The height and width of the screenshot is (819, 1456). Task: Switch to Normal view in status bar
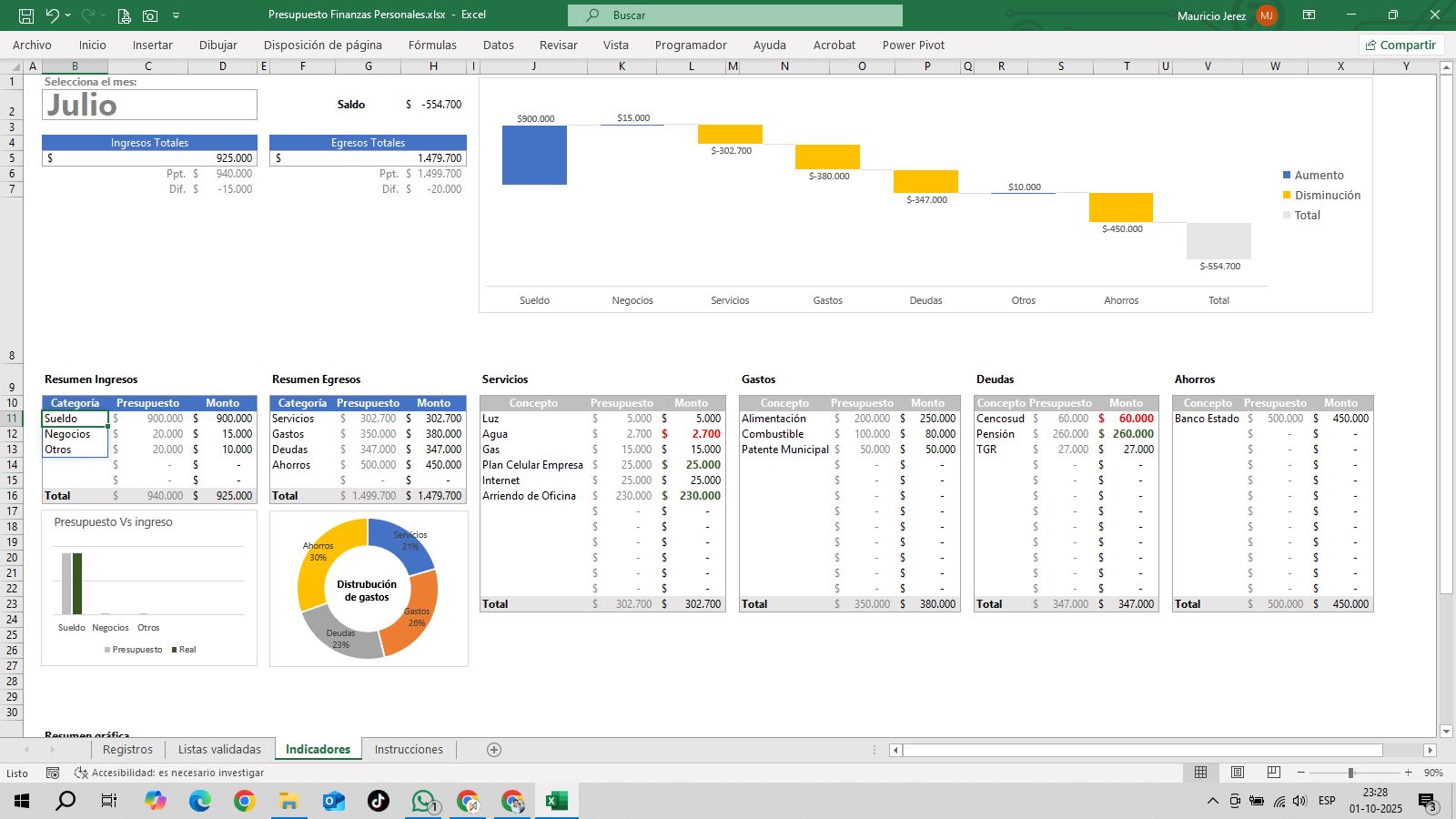pos(1200,773)
